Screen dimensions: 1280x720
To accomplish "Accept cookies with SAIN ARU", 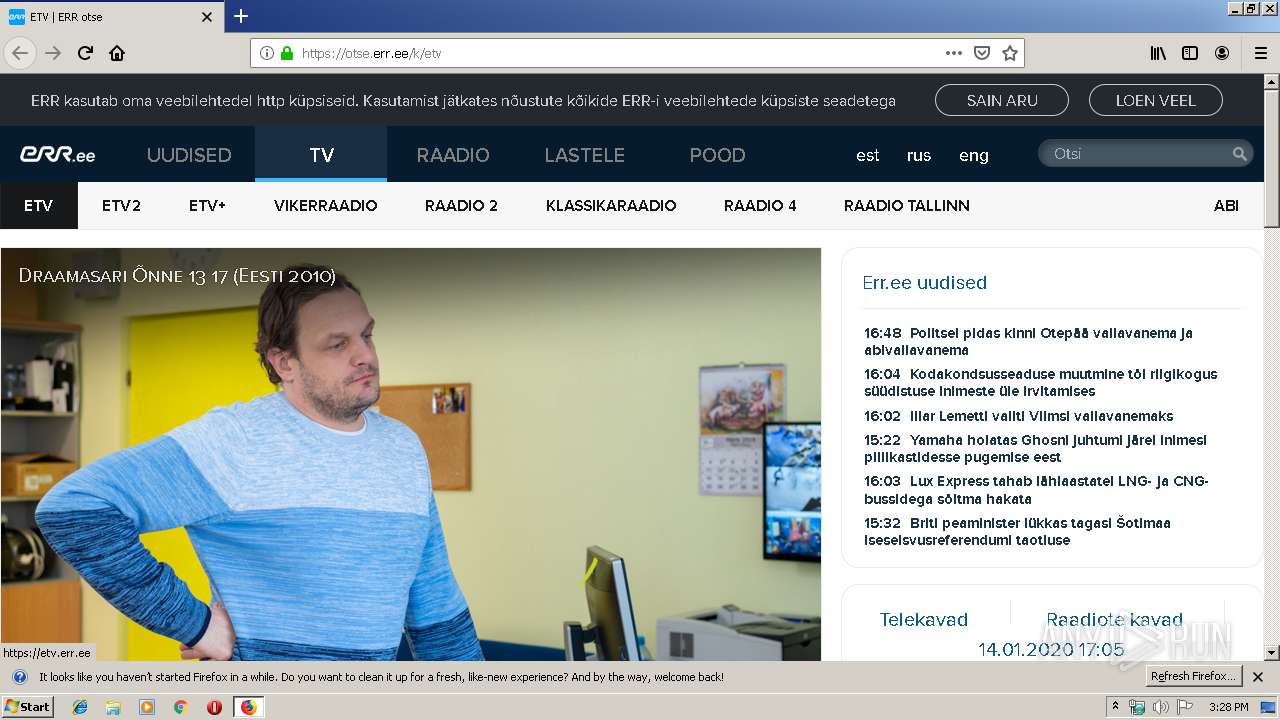I will [x=1002, y=100].
